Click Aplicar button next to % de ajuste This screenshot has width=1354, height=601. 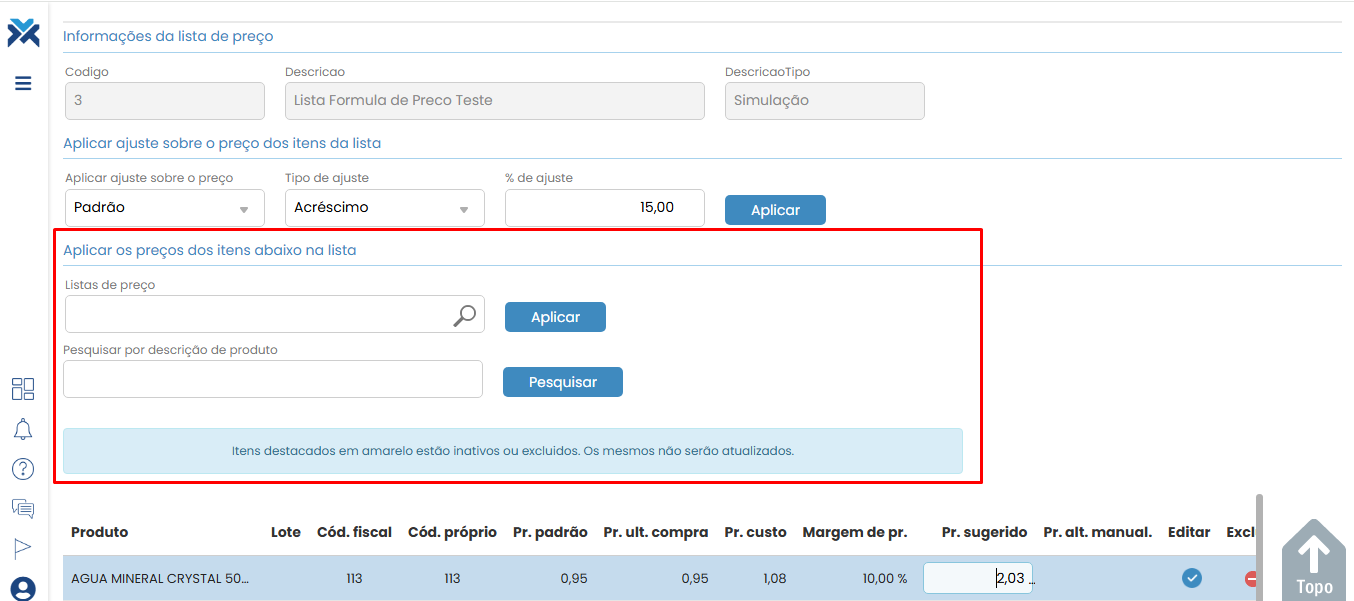click(x=775, y=210)
